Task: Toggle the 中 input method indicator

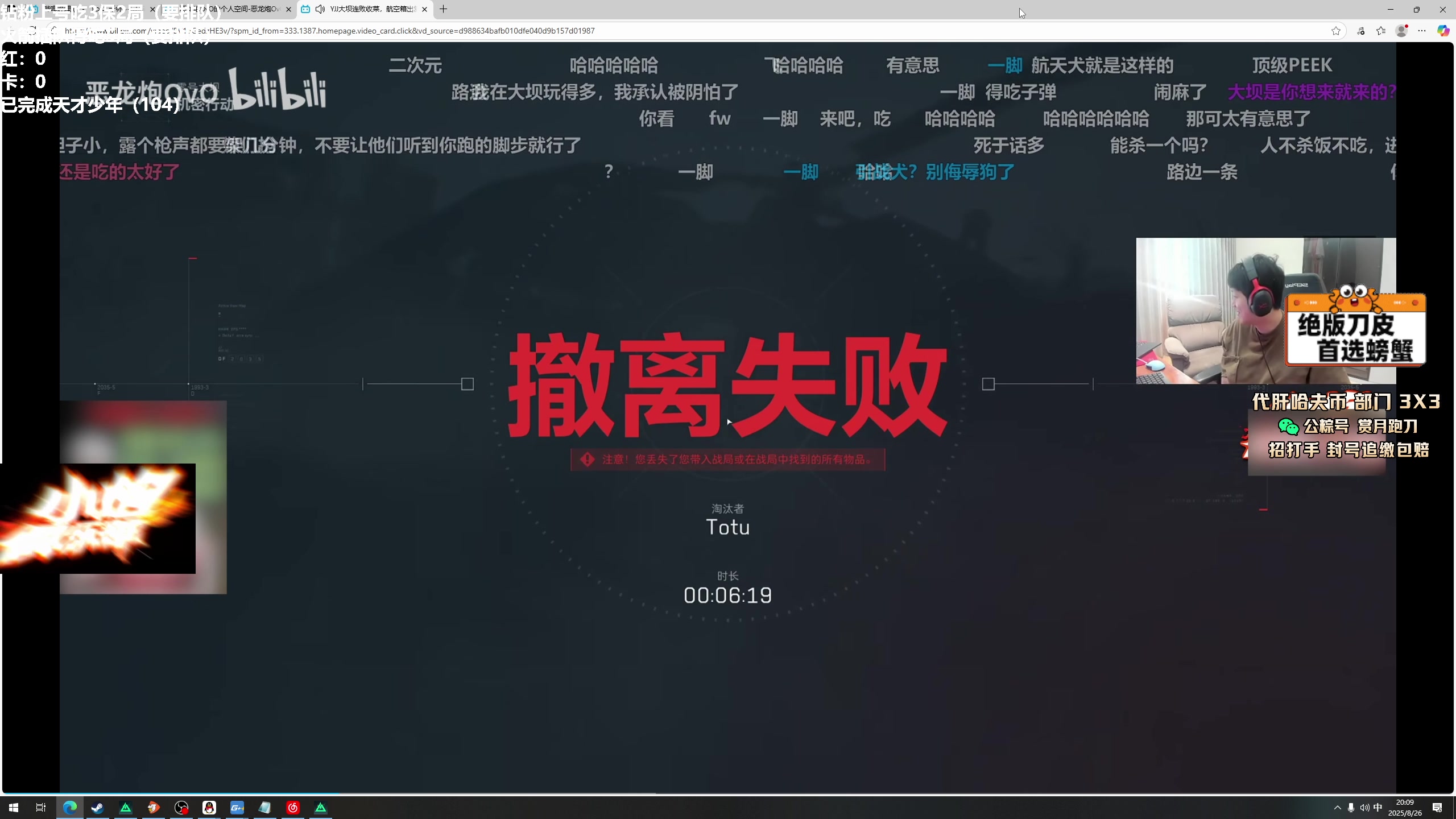Action: point(1378,808)
